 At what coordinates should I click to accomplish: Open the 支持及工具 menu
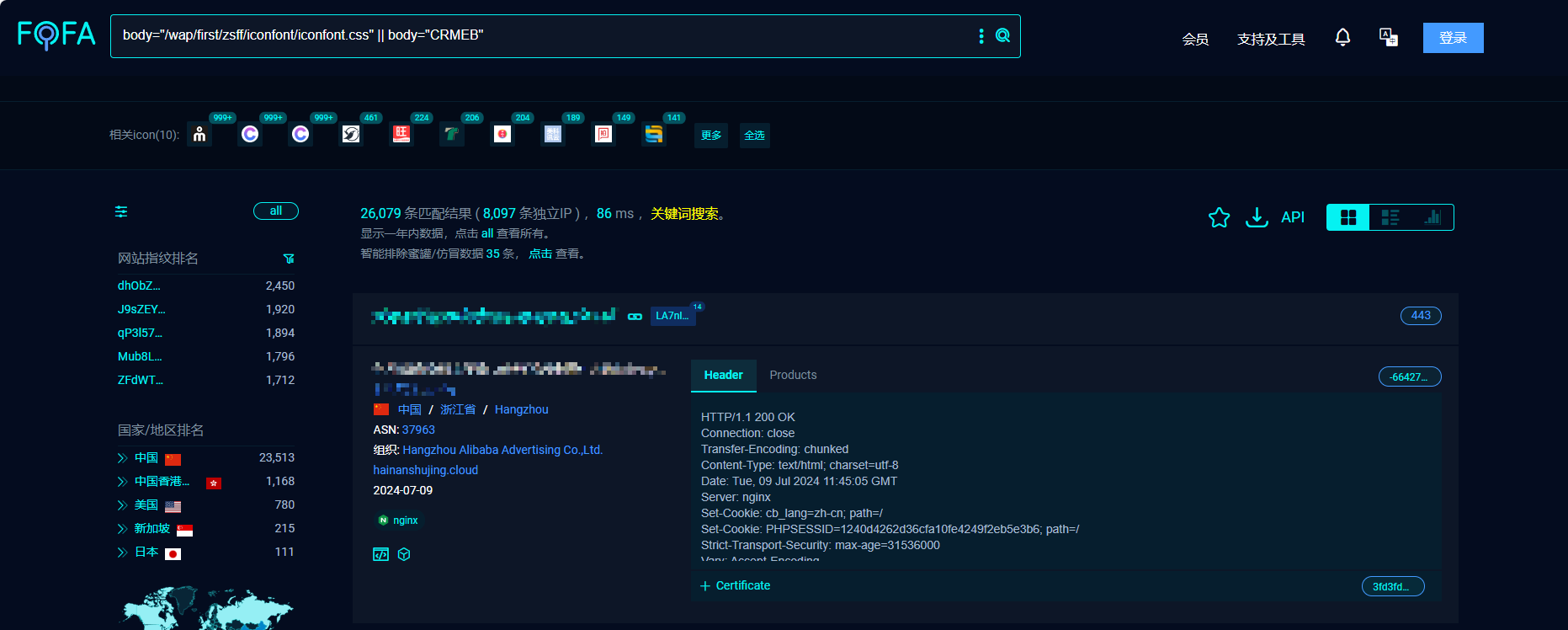pos(1271,39)
